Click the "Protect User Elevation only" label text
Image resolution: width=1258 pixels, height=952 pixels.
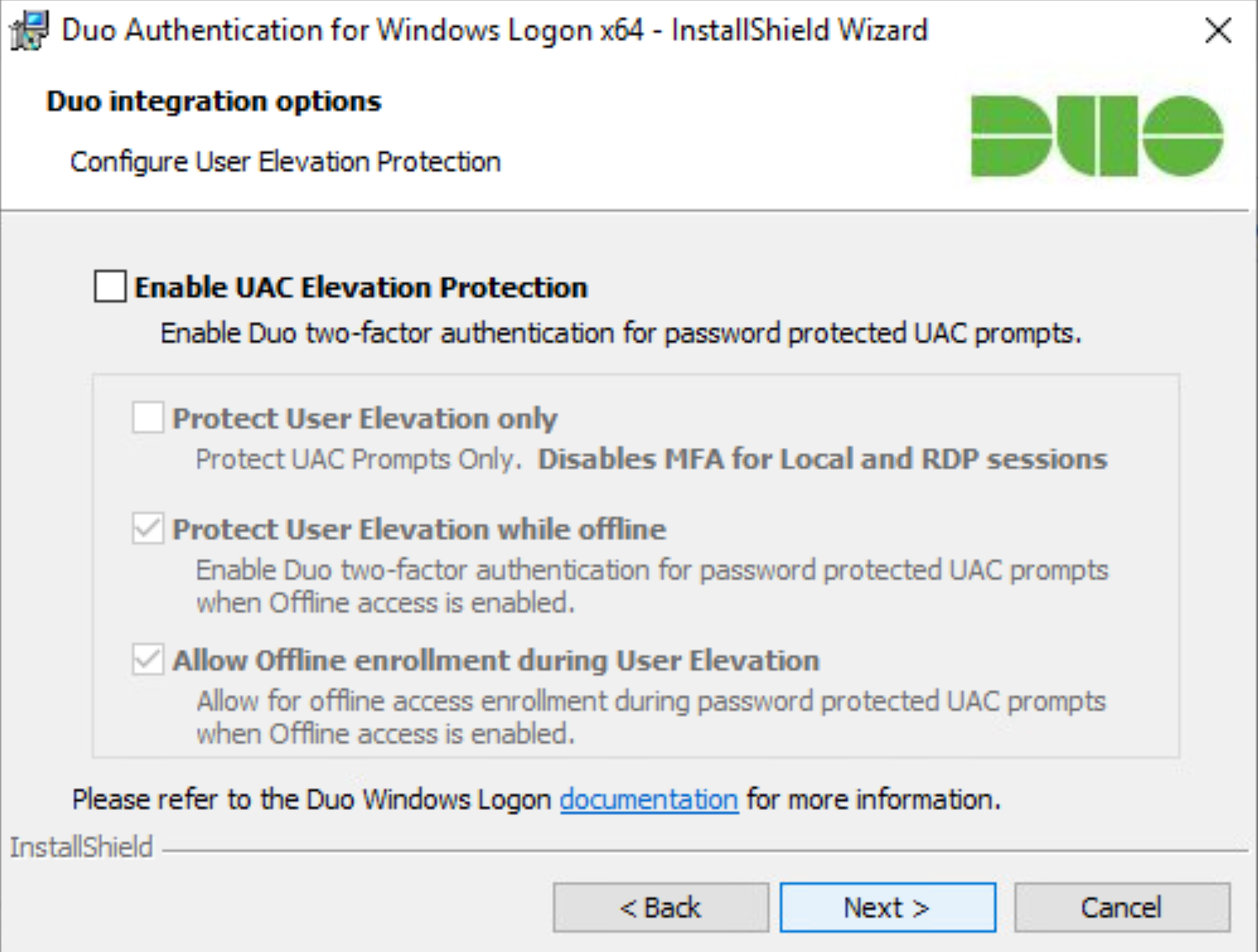tap(365, 418)
